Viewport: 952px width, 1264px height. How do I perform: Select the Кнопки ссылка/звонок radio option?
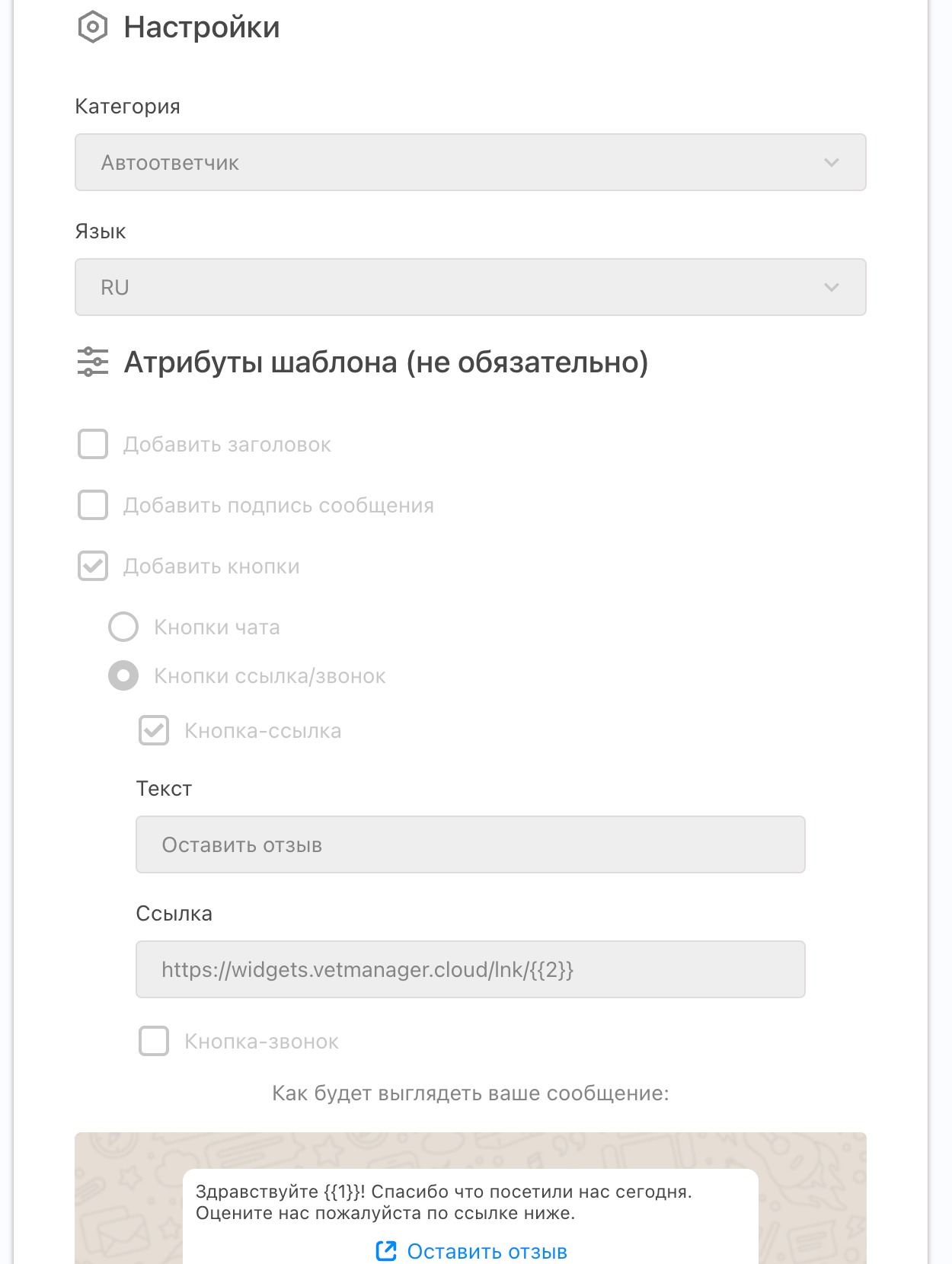point(123,675)
